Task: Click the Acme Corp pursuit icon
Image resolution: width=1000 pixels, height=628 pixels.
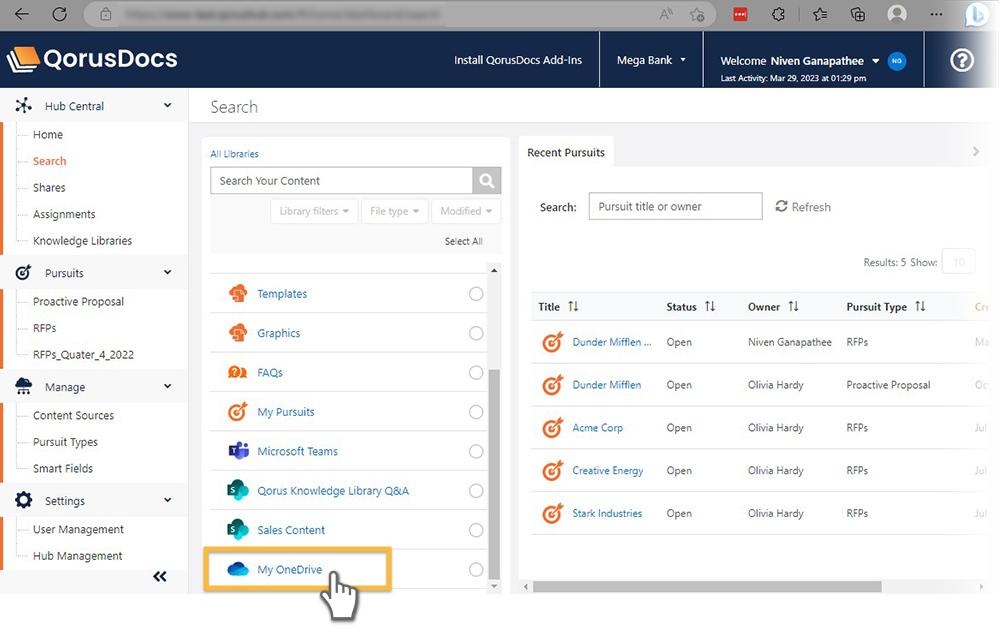Action: 552,428
